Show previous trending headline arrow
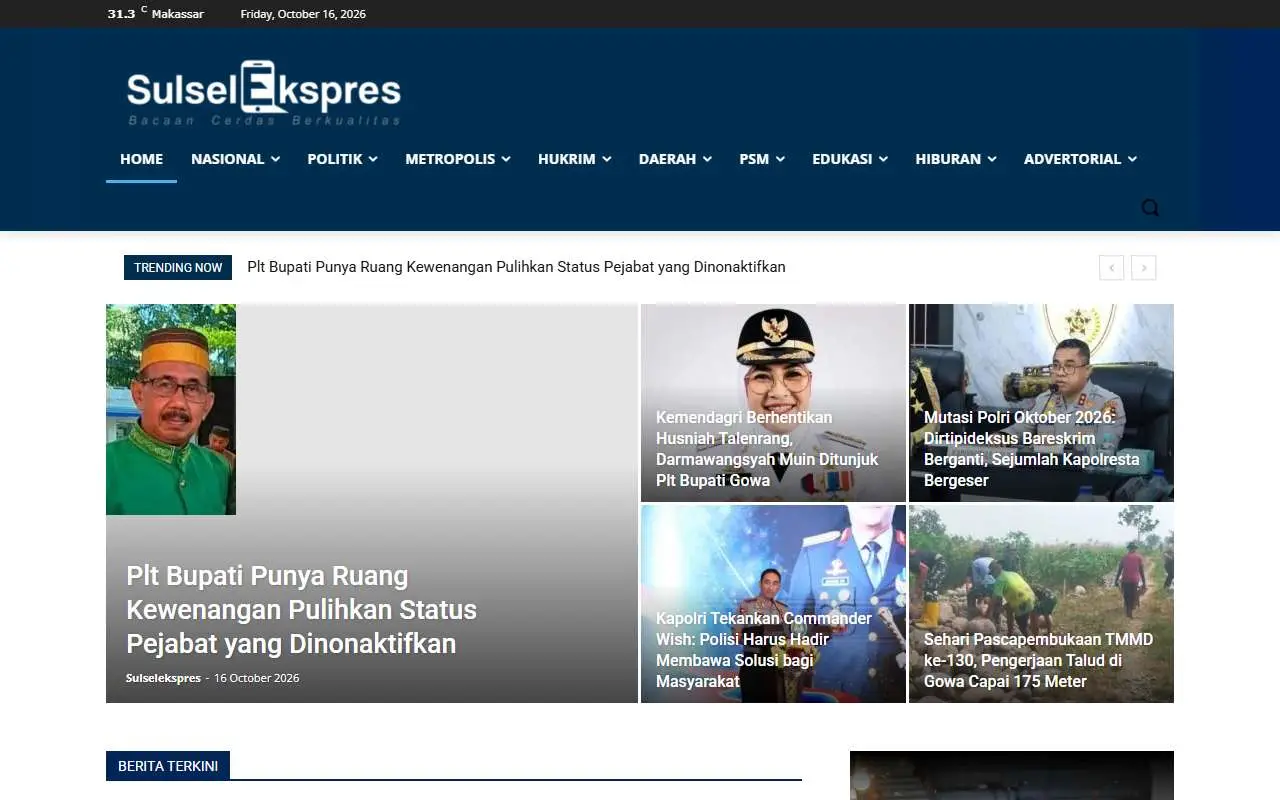Image resolution: width=1280 pixels, height=800 pixels. coord(1111,267)
